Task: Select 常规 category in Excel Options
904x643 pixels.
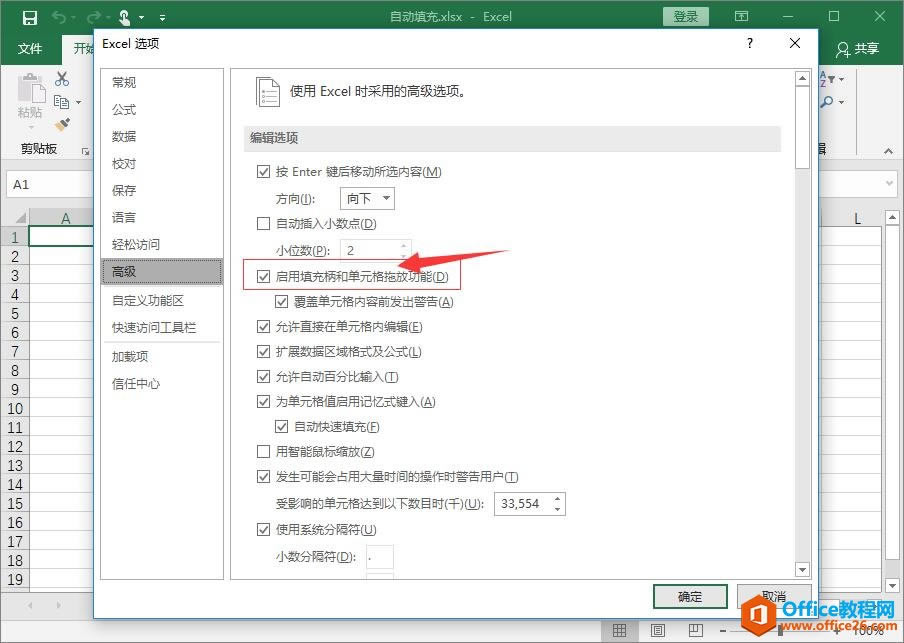Action: click(x=123, y=82)
